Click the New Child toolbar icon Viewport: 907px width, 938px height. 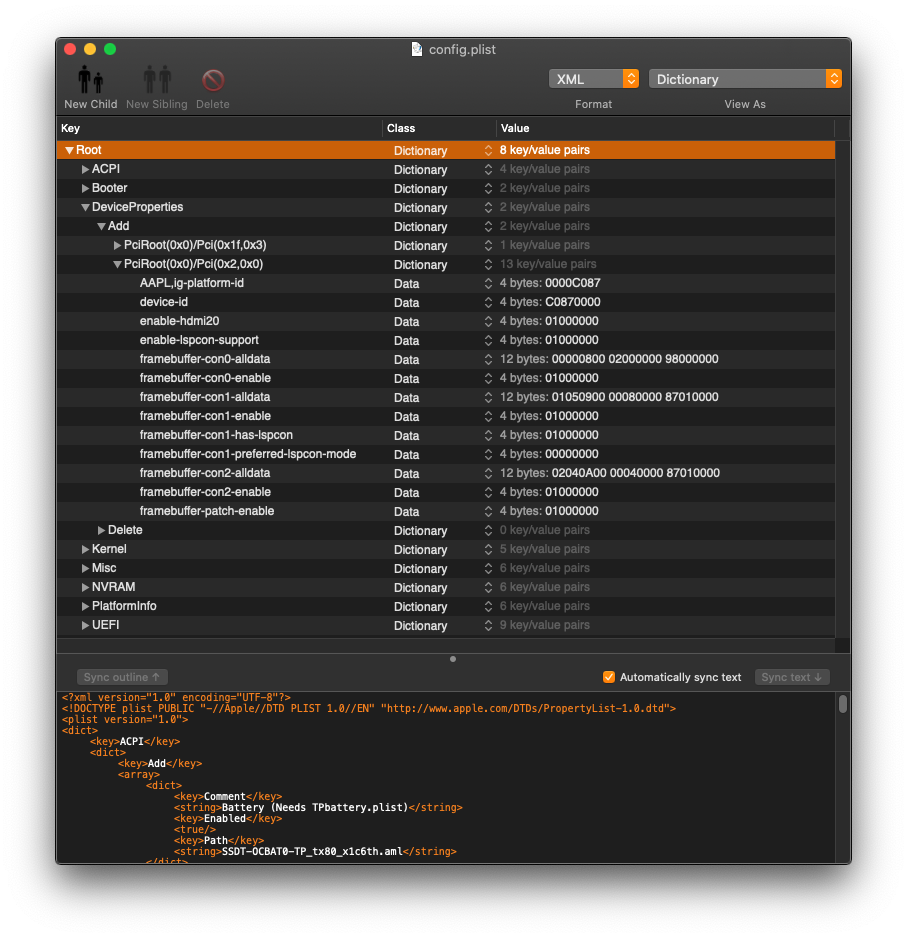pos(88,78)
